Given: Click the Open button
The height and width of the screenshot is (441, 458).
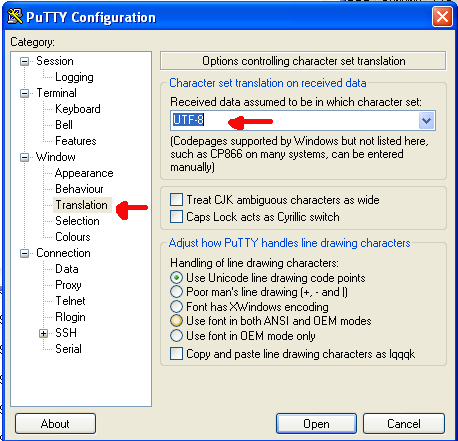Looking at the screenshot, I should (x=316, y=424).
